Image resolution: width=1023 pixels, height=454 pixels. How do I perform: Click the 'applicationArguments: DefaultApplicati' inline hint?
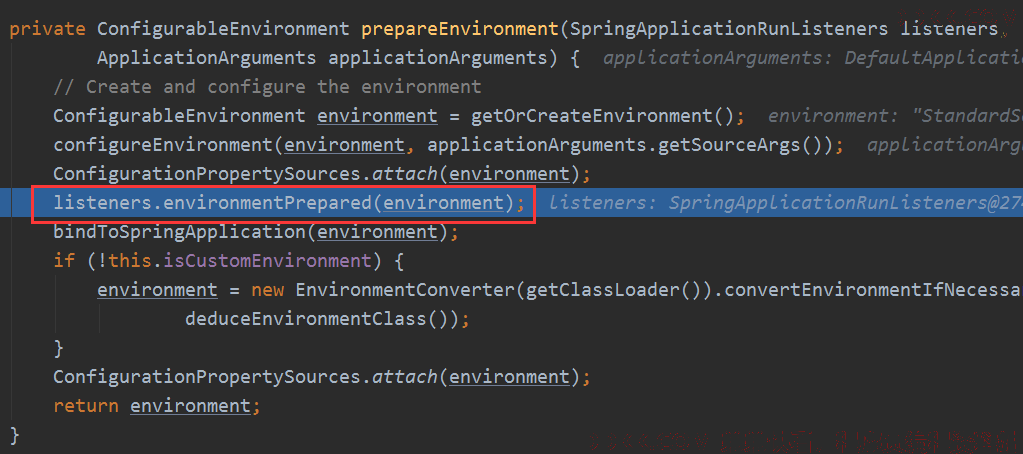(812, 58)
